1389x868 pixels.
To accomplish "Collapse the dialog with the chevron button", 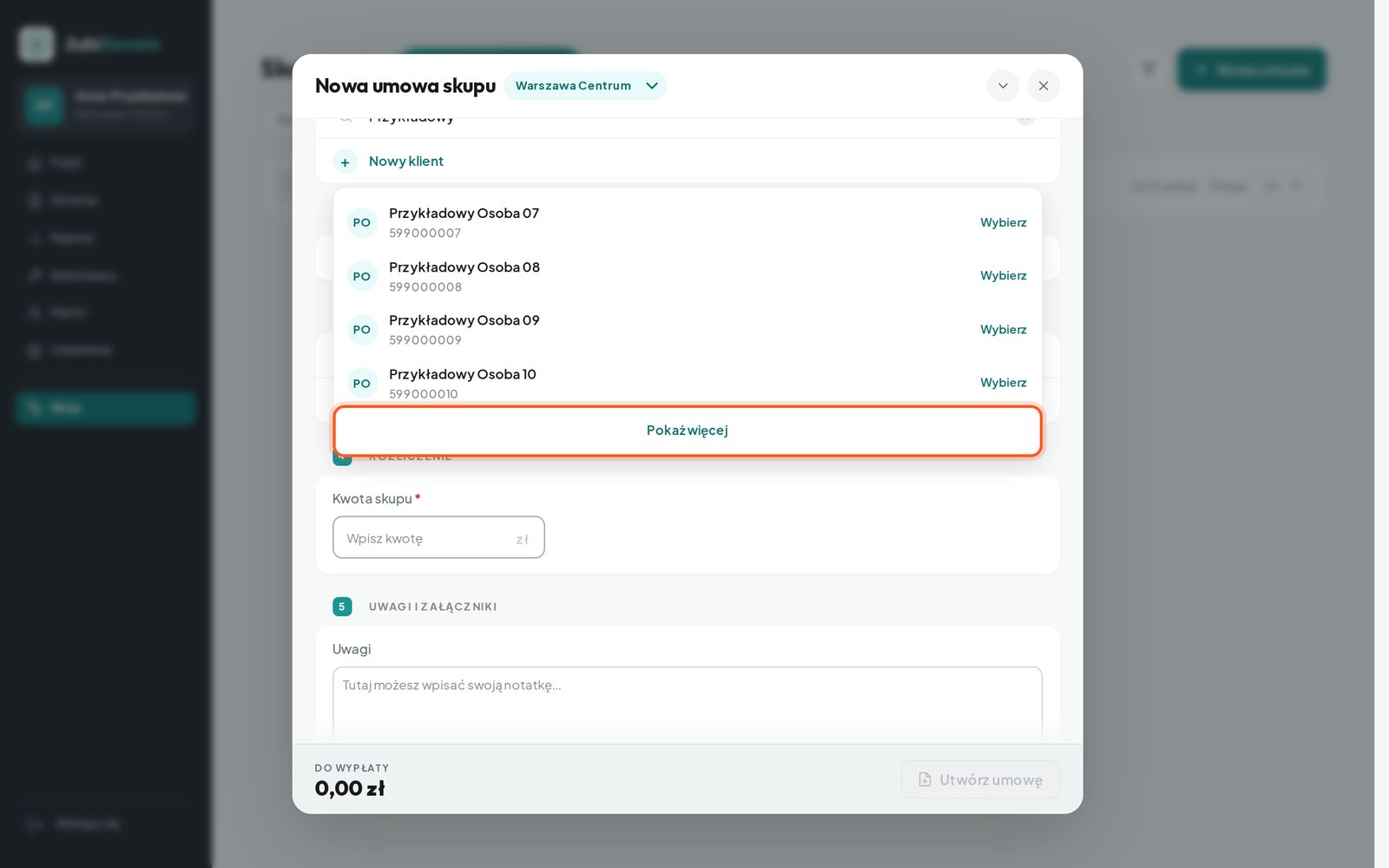I will (1003, 86).
